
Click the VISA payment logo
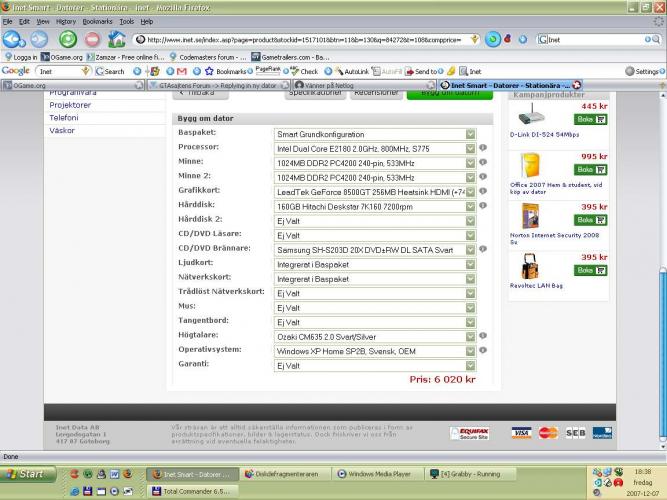pos(521,433)
